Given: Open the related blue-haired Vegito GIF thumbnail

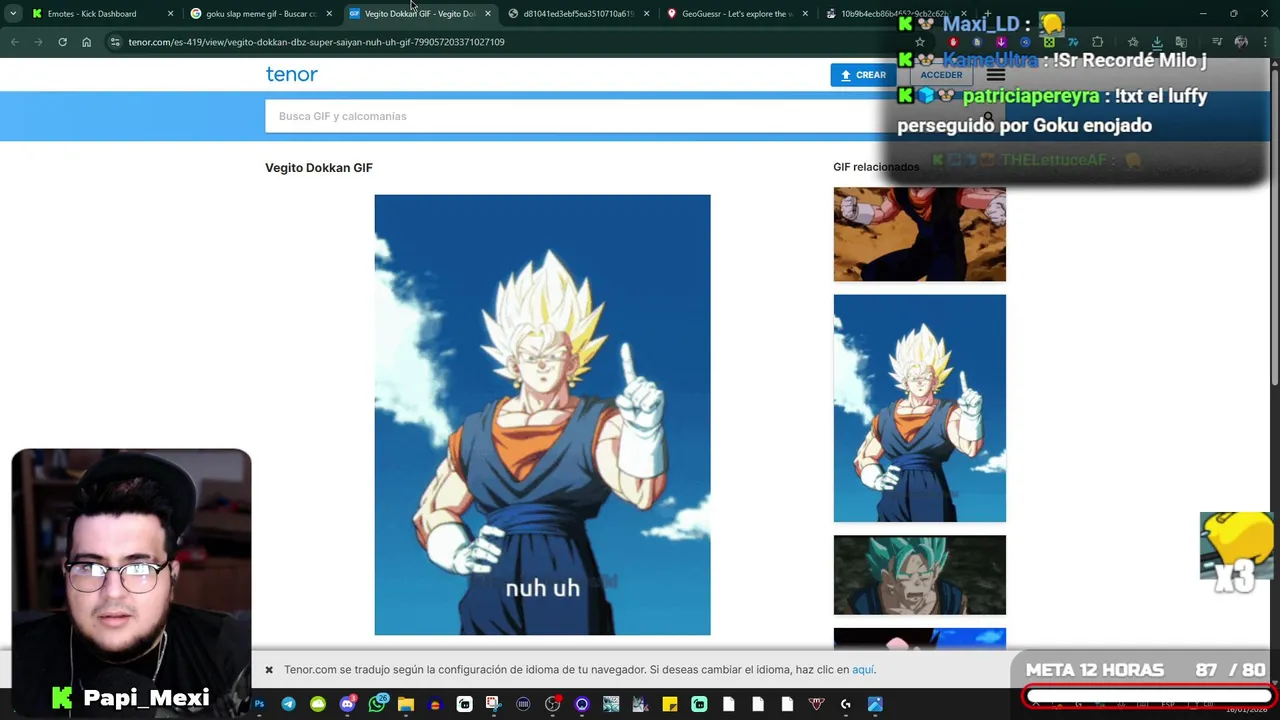Looking at the screenshot, I should 919,575.
